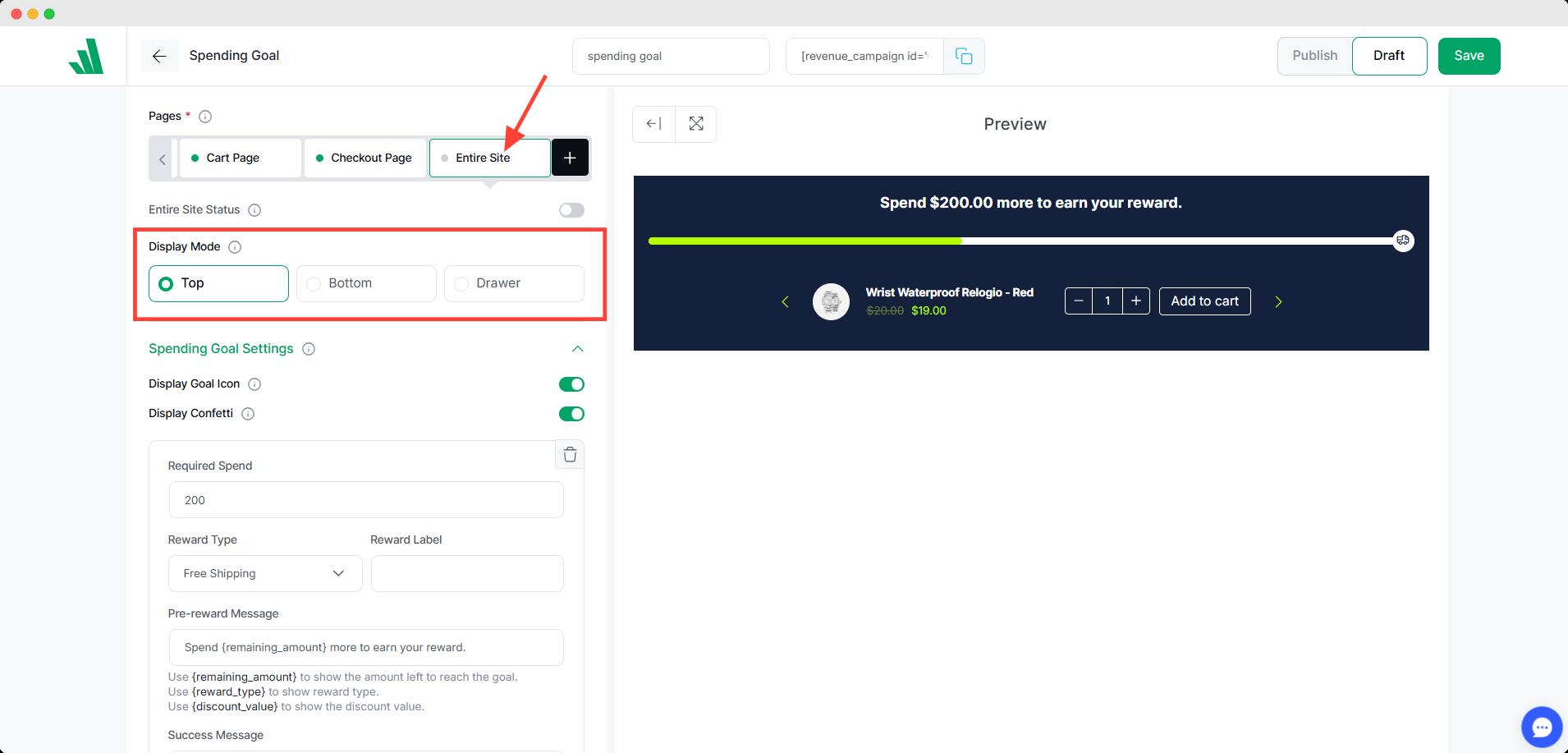This screenshot has width=1568, height=753.
Task: Click the Preview heading
Action: [x=1015, y=124]
